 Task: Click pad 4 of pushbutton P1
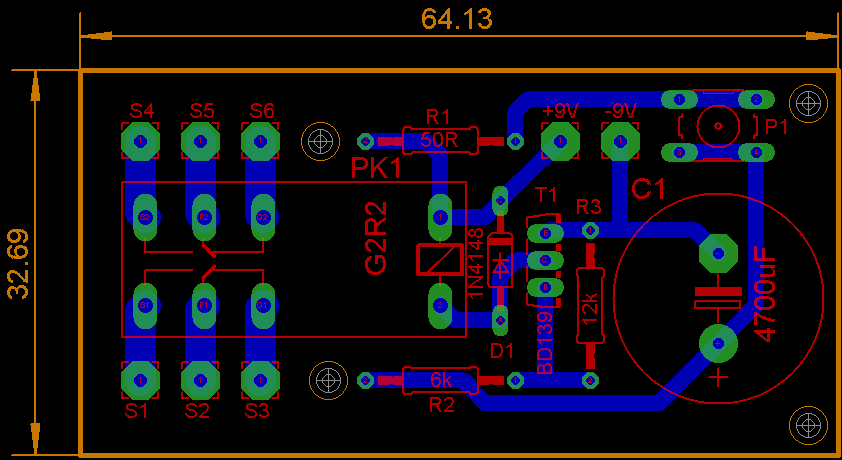point(756,152)
